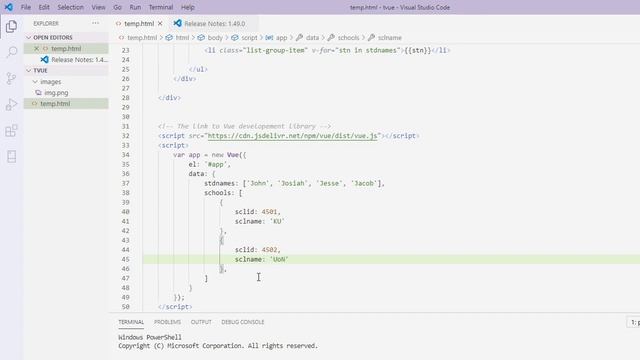The width and height of the screenshot is (640, 360).
Task: Open the terminal selector dropdown
Action: coord(633,322)
